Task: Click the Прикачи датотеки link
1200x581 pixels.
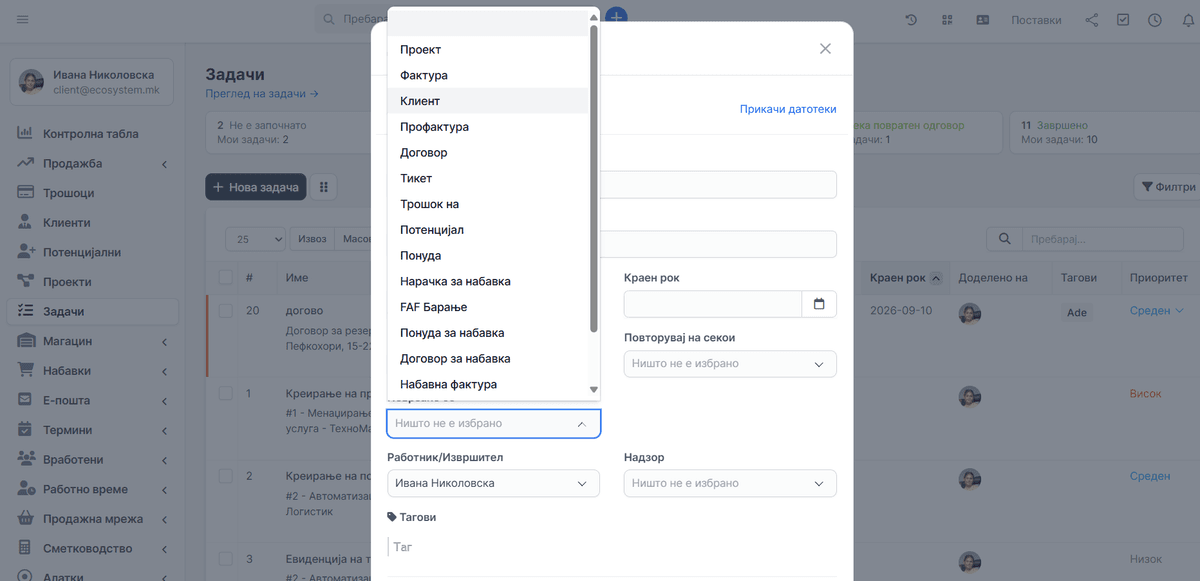Action: (x=788, y=109)
